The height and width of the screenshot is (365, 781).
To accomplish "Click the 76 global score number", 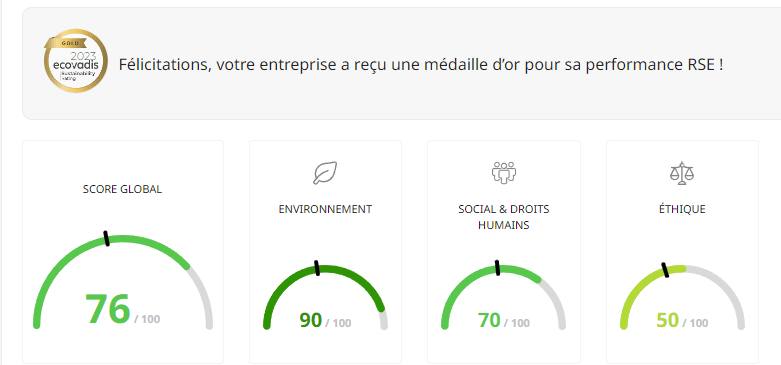I will click(x=108, y=309).
